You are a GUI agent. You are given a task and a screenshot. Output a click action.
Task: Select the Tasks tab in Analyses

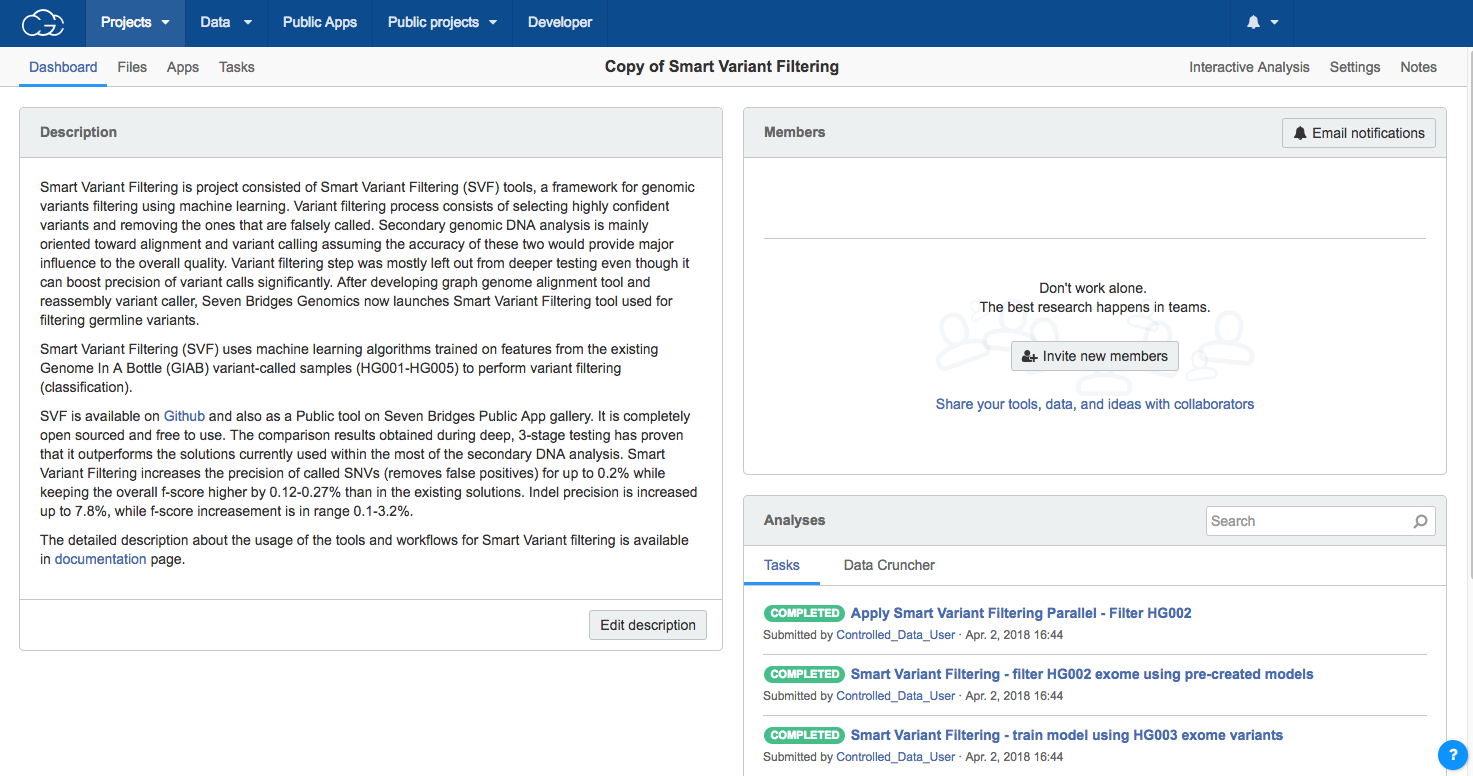click(x=782, y=565)
